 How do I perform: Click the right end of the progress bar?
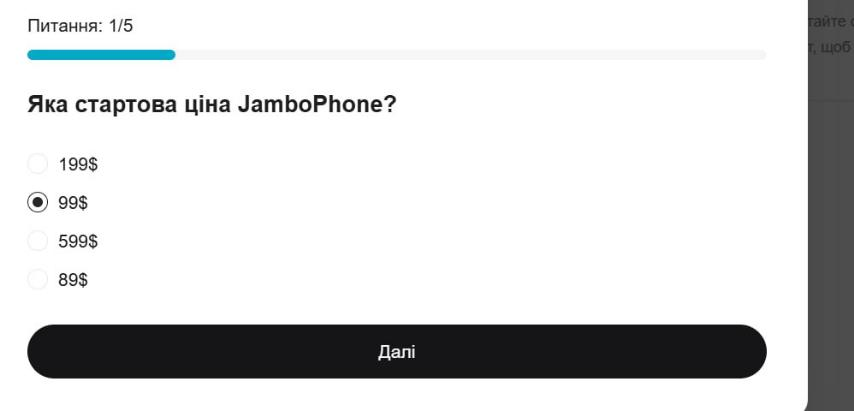pyautogui.click(x=760, y=55)
